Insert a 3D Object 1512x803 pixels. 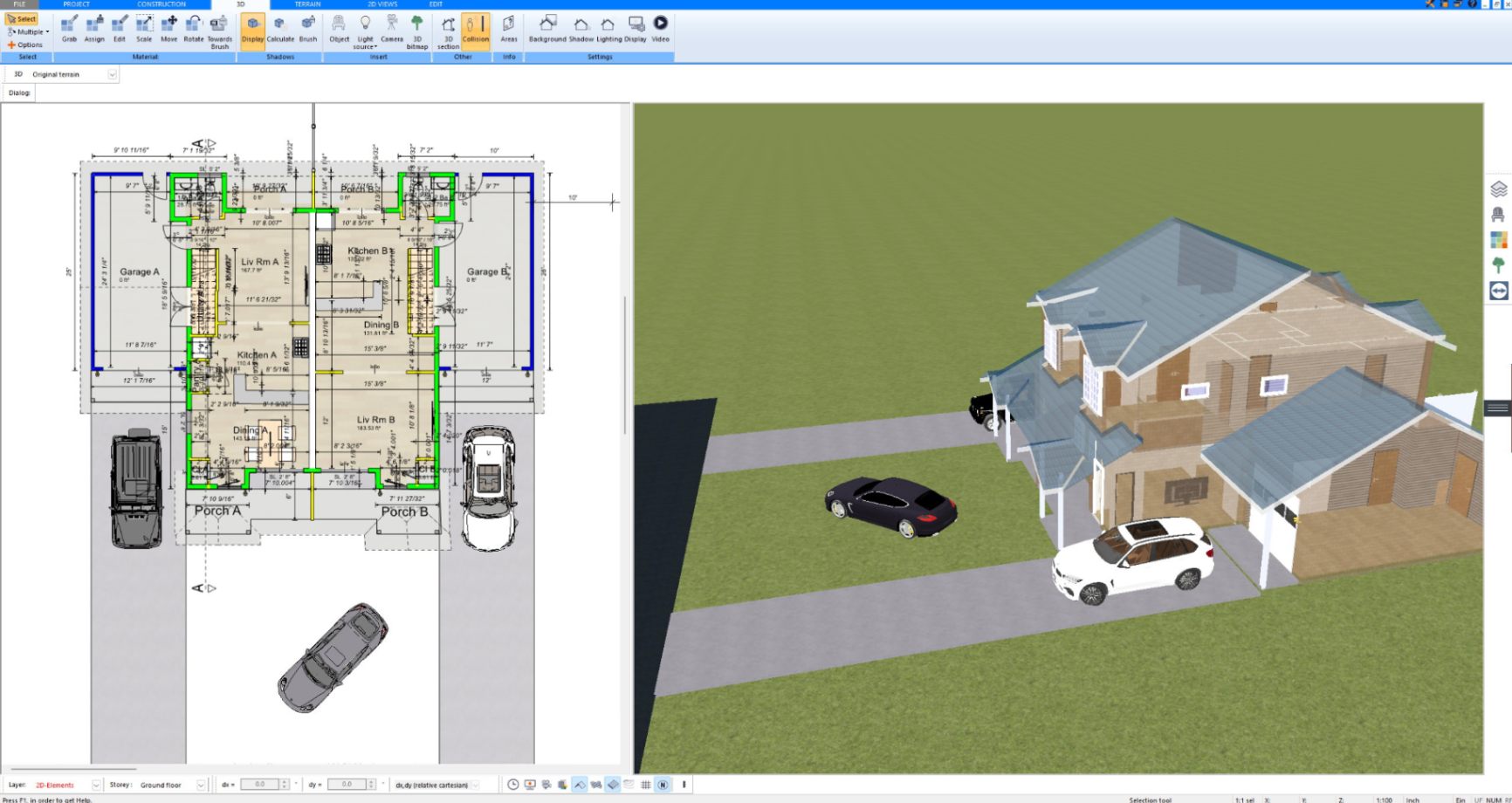point(339,29)
